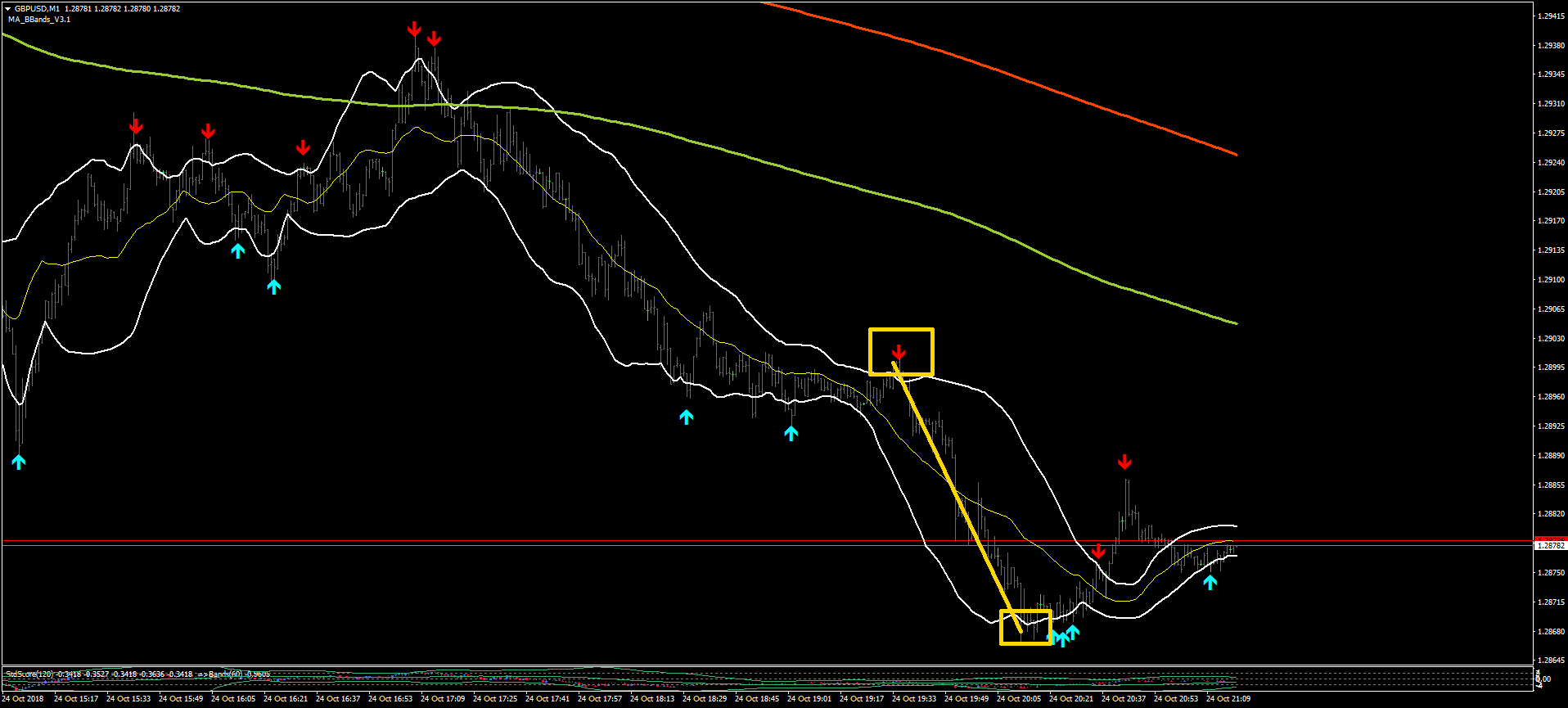Screen dimensions: 1568x708
Task: Click the 24 Oct 15:49 time label
Action: [x=181, y=699]
